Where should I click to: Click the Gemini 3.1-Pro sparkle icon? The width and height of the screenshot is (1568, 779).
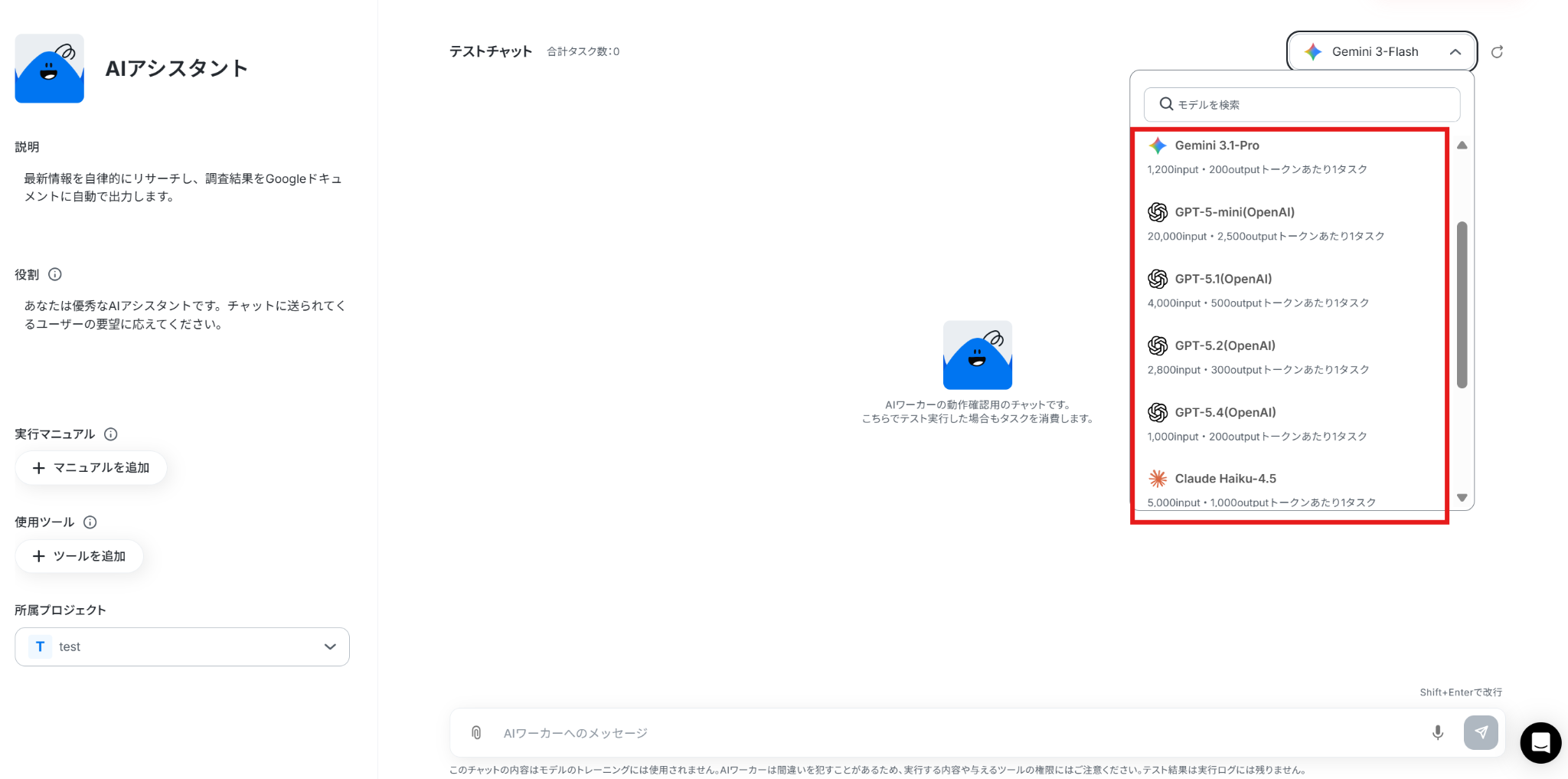tap(1158, 146)
